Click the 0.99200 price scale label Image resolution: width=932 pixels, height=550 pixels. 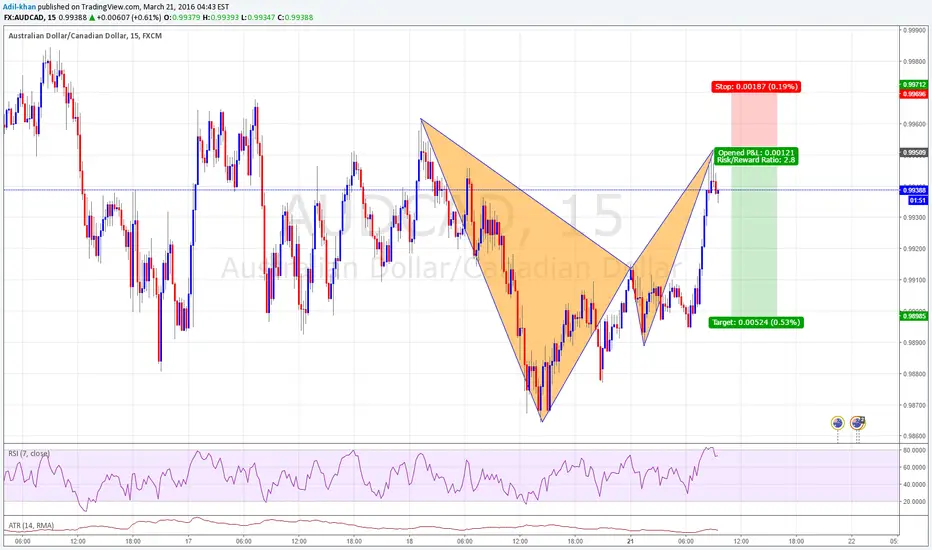point(915,249)
